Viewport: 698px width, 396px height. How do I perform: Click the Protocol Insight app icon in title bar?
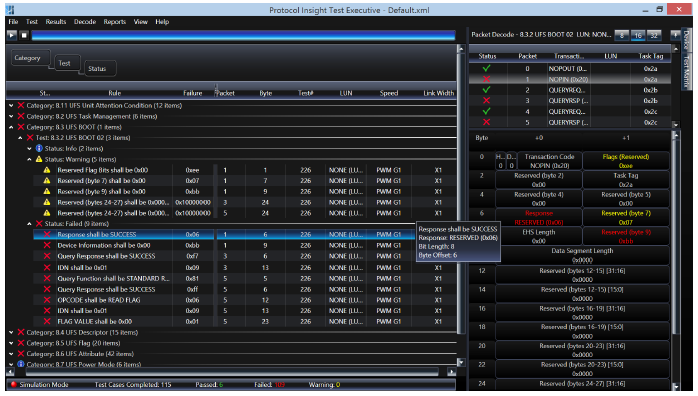[x=10, y=10]
